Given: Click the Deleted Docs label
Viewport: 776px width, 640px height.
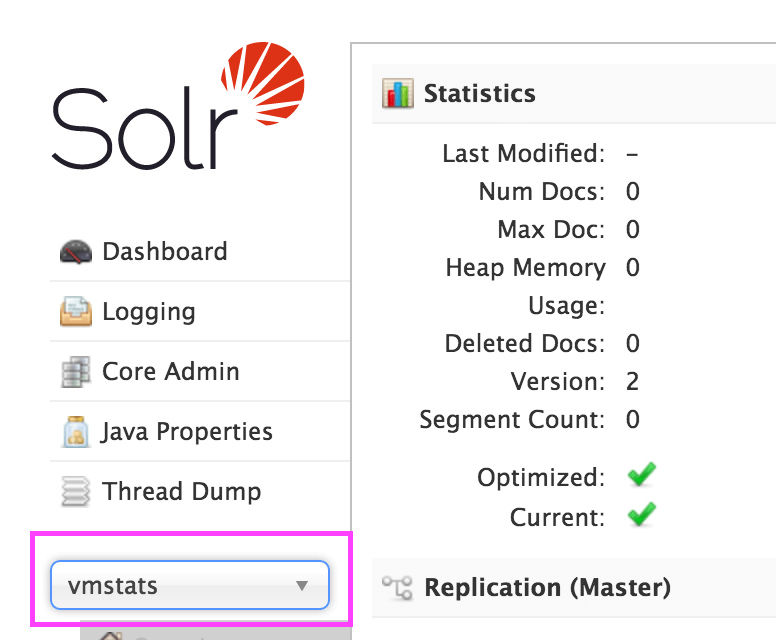Looking at the screenshot, I should tap(525, 344).
